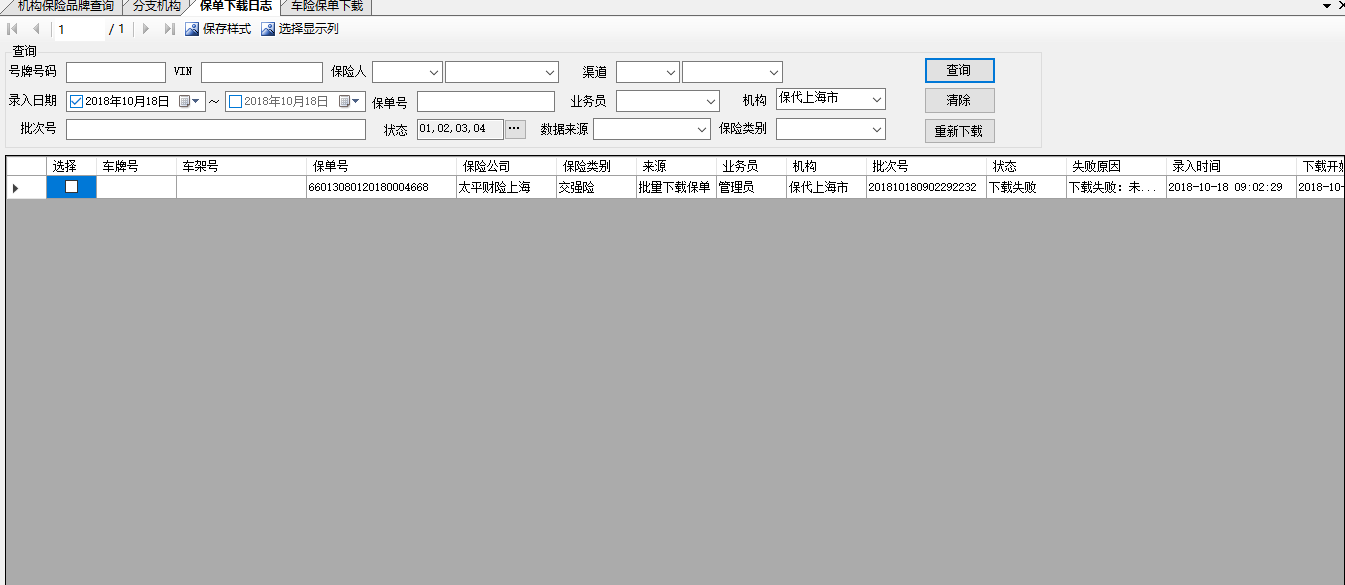The width and height of the screenshot is (1345, 585).
Task: Click the 选择显示列 column chooser icon
Action: (x=268, y=29)
